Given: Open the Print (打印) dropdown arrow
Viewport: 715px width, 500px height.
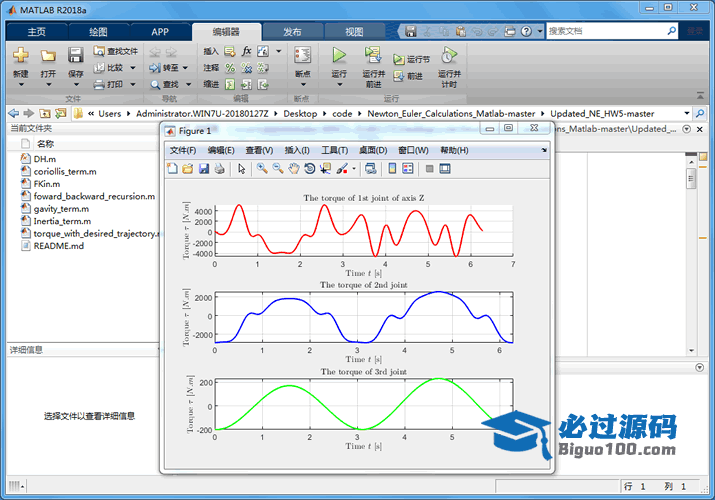Looking at the screenshot, I should pyautogui.click(x=133, y=84).
